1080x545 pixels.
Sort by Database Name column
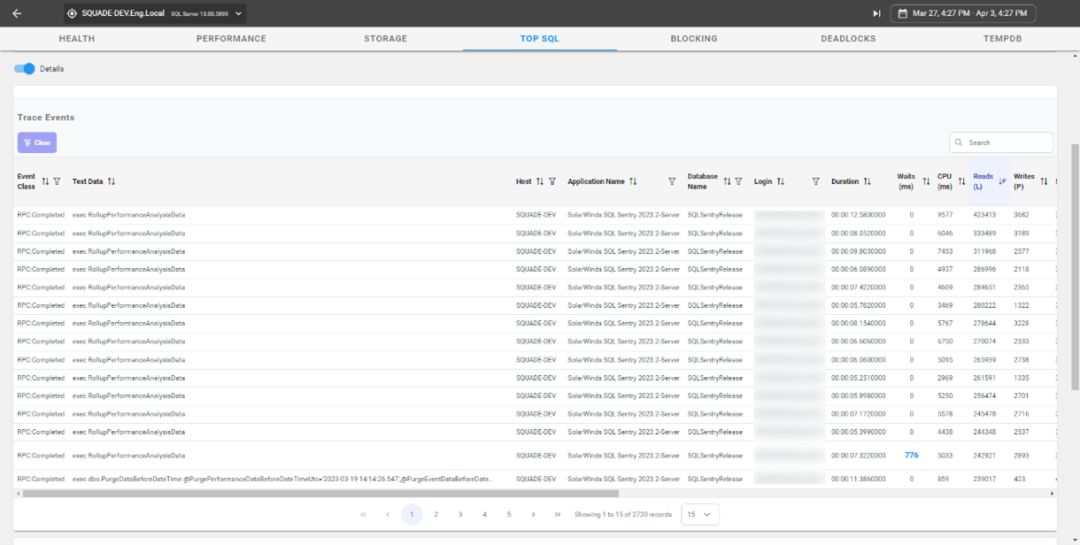pyautogui.click(x=727, y=181)
